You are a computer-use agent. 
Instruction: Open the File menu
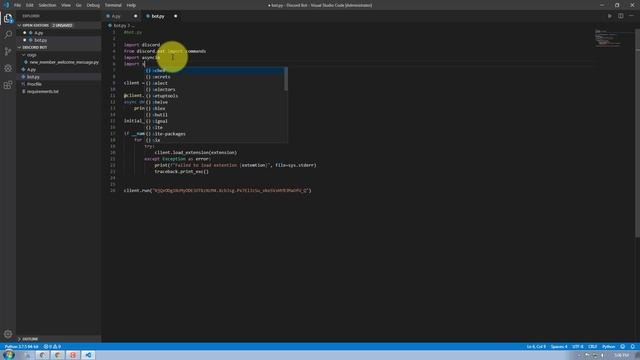point(17,5)
